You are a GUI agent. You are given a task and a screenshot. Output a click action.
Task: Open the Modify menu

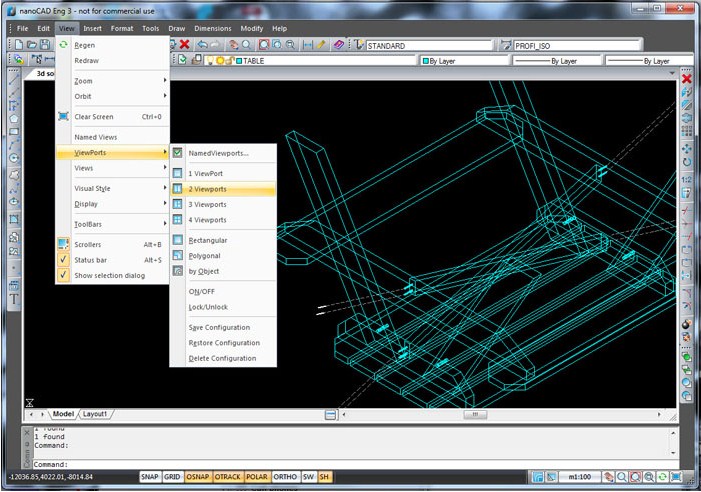252,28
